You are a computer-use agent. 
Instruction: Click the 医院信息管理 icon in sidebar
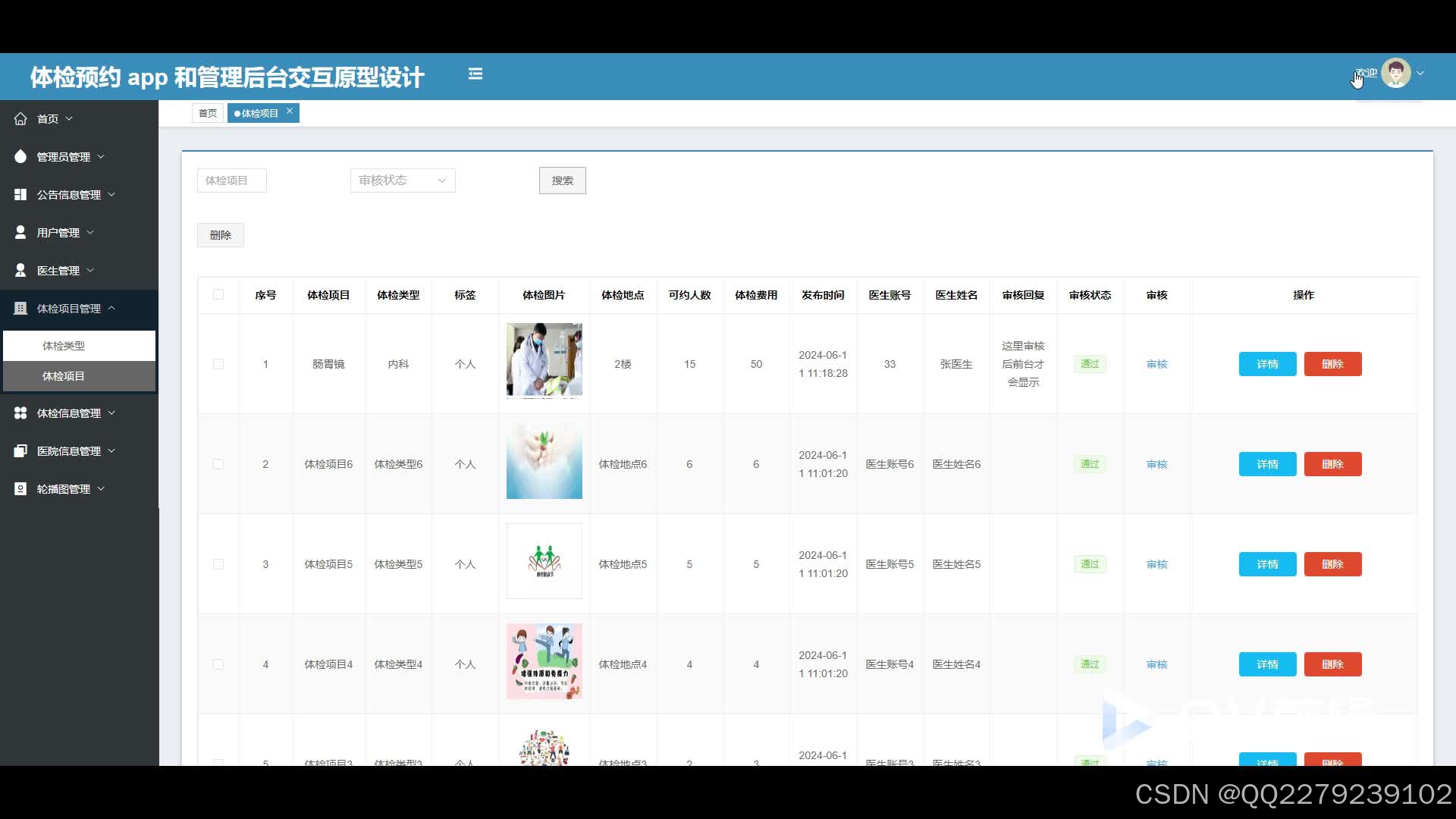(x=20, y=450)
